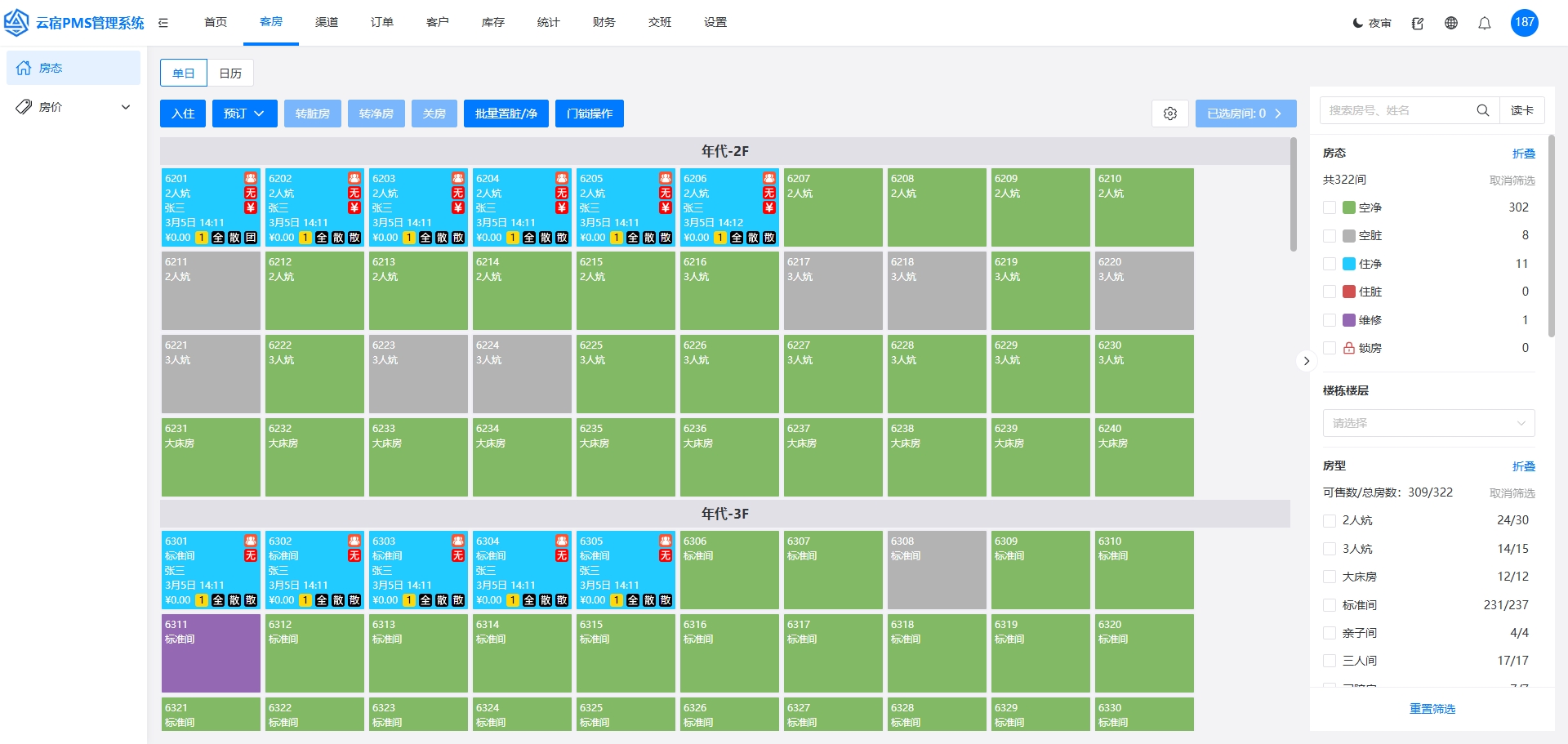Click the ¥ badge on room 6206
The width and height of the screenshot is (1568, 744).
pyautogui.click(x=769, y=207)
